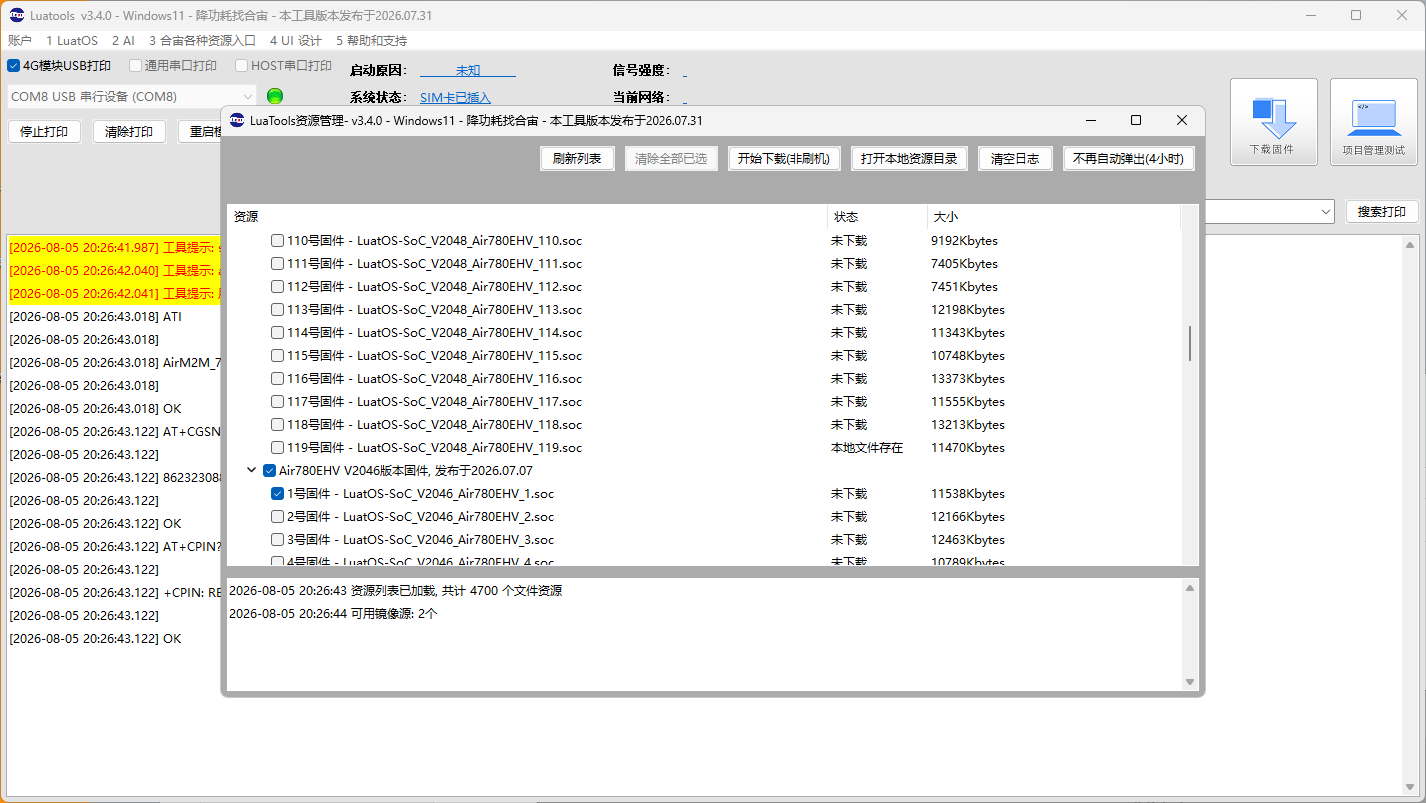This screenshot has height=803, width=1426.
Task: Open the 3 合宙各种资源入口 menu
Action: pos(202,41)
